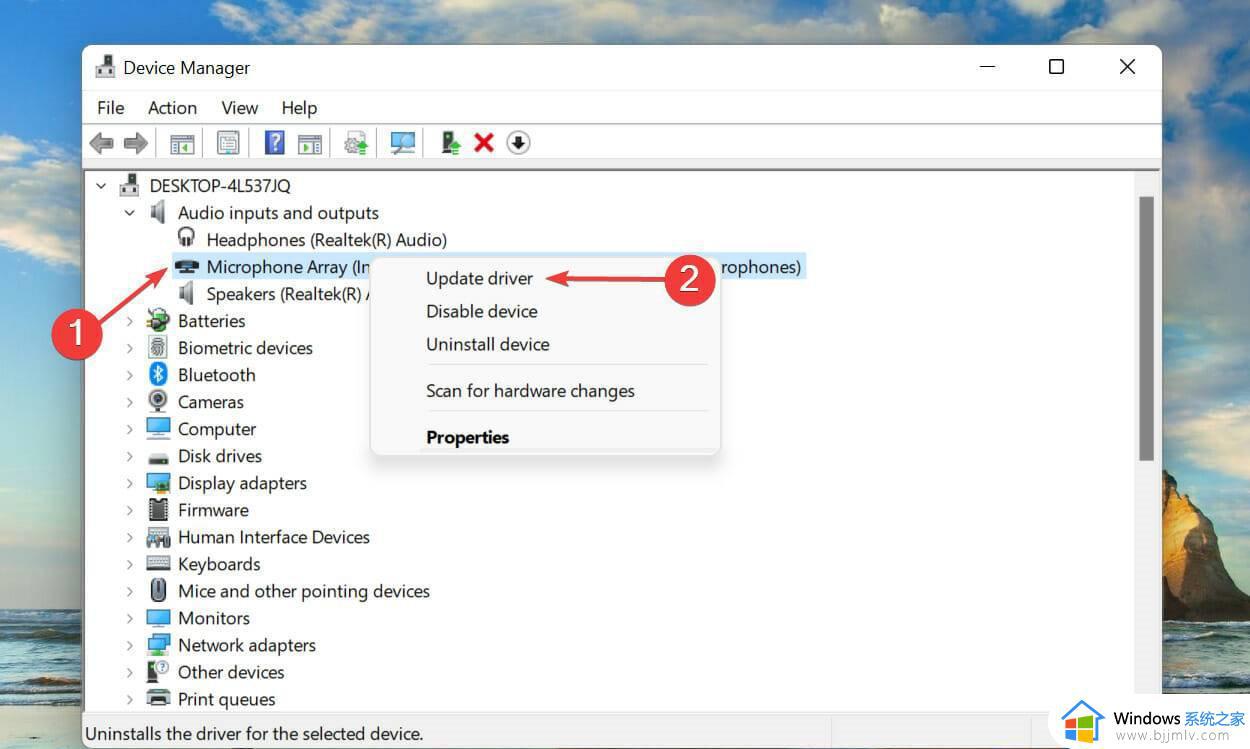Select Headphones (Realtek(R) Audio) device
Viewport: 1250px width, 749px height.
point(326,239)
